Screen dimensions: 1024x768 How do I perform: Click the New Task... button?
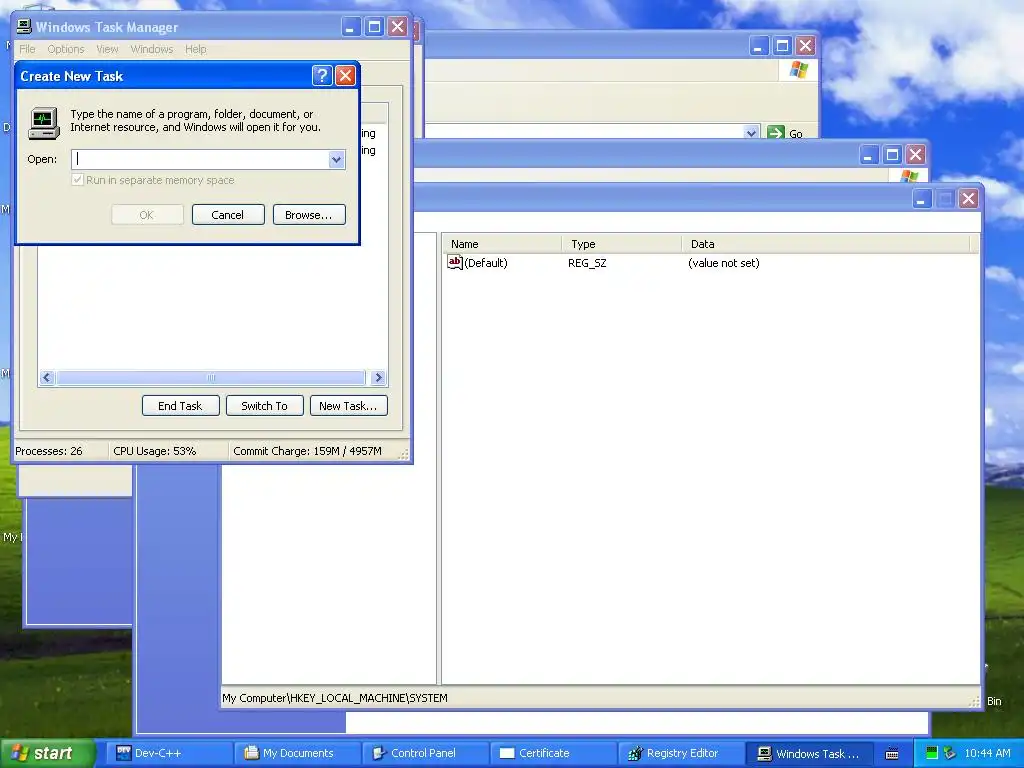[x=349, y=406]
